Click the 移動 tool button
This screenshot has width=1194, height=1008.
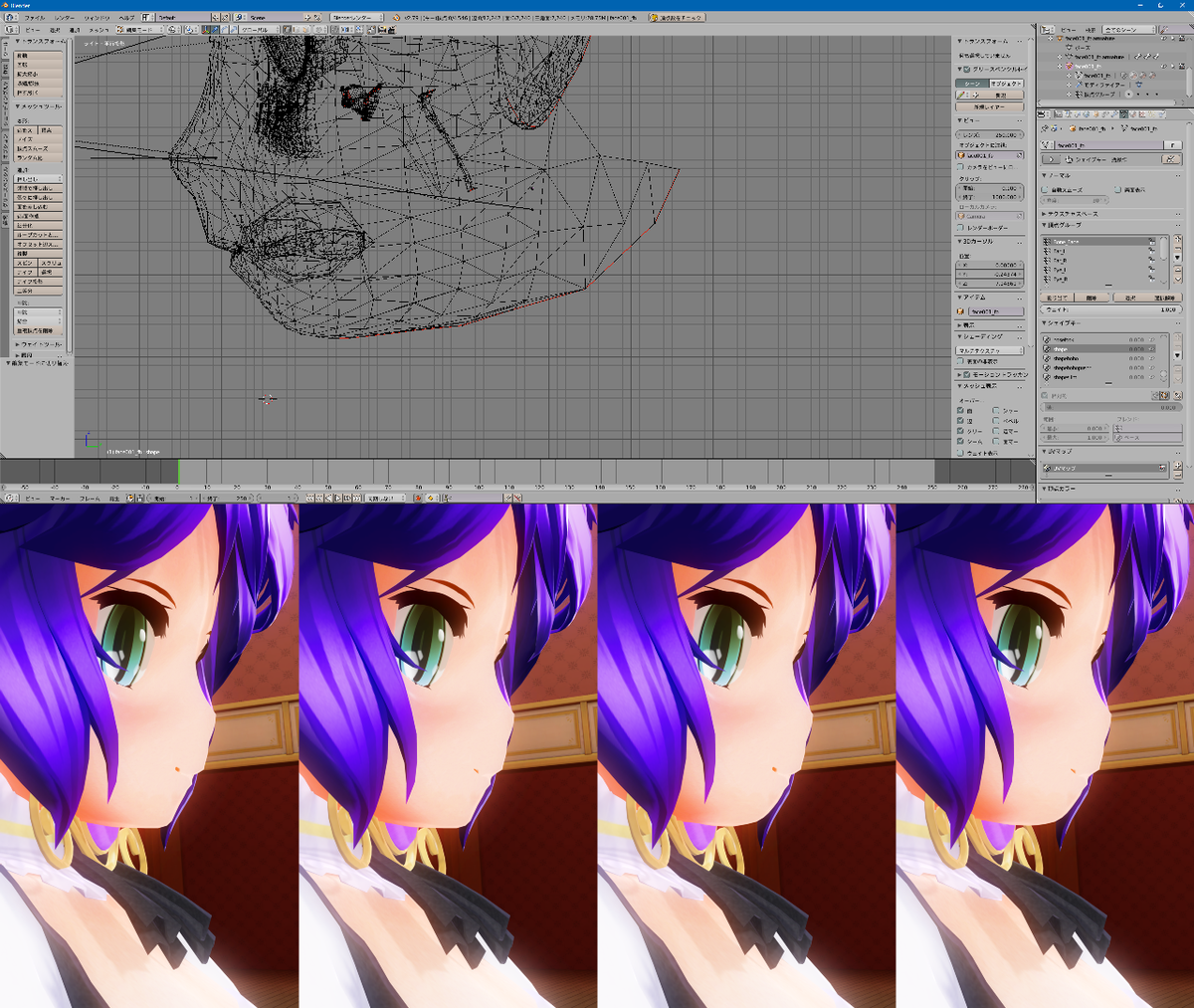[x=38, y=56]
